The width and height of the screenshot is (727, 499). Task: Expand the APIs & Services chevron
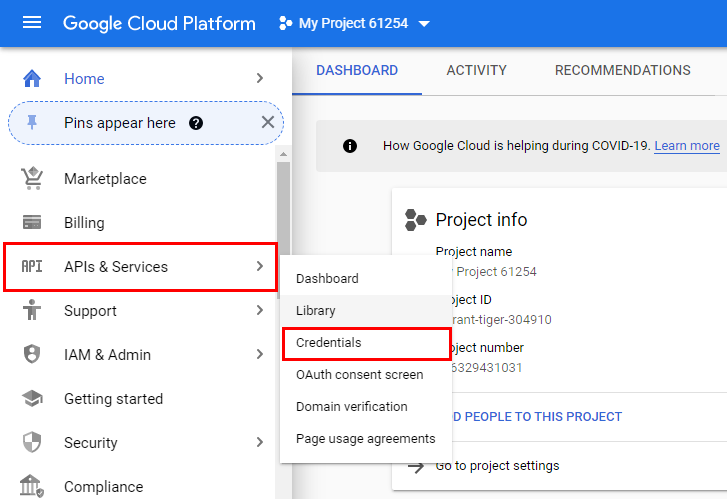point(260,266)
